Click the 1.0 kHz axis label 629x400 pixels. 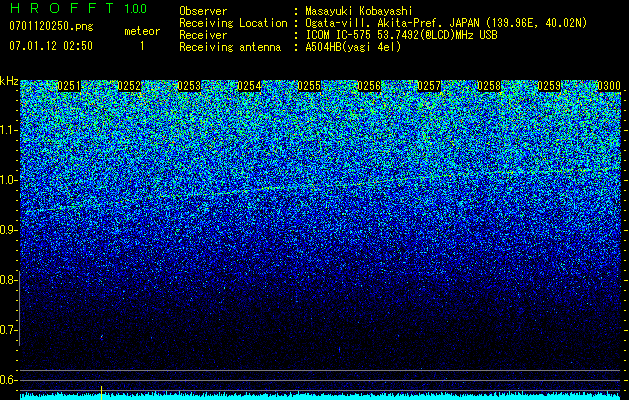9,180
